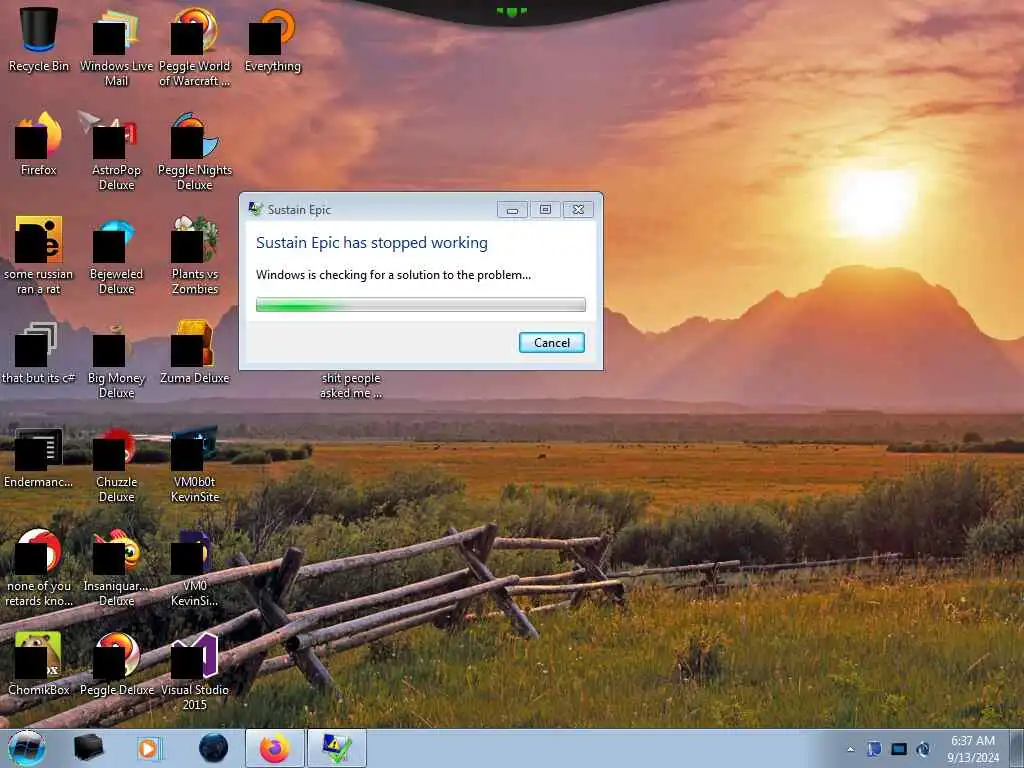1024x768 pixels.
Task: Select the VM0b0t KevinSite icon
Action: [195, 464]
